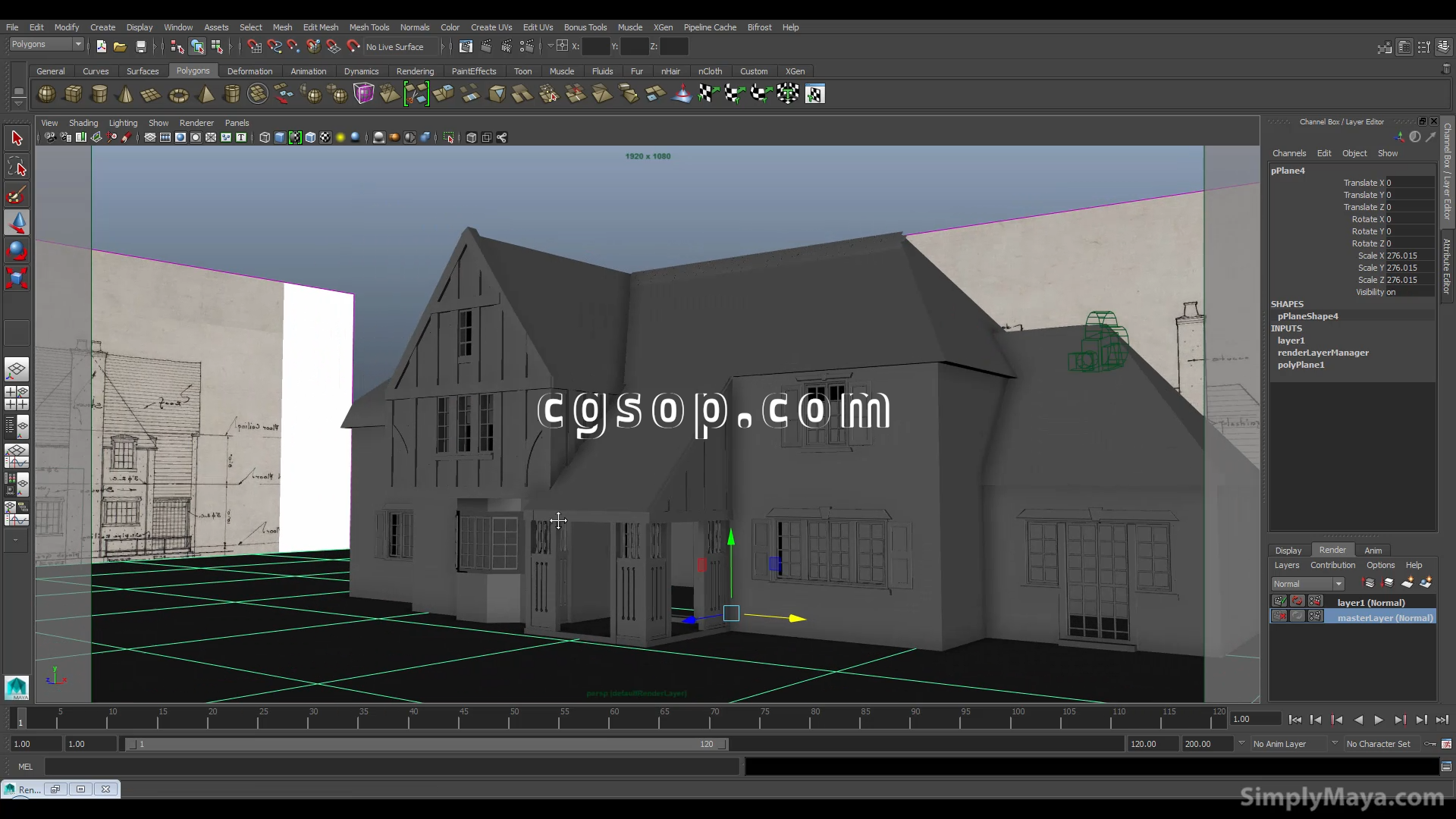This screenshot has height=819, width=1456.
Task: Choose the Paint Selection tool
Action: pos(17,194)
